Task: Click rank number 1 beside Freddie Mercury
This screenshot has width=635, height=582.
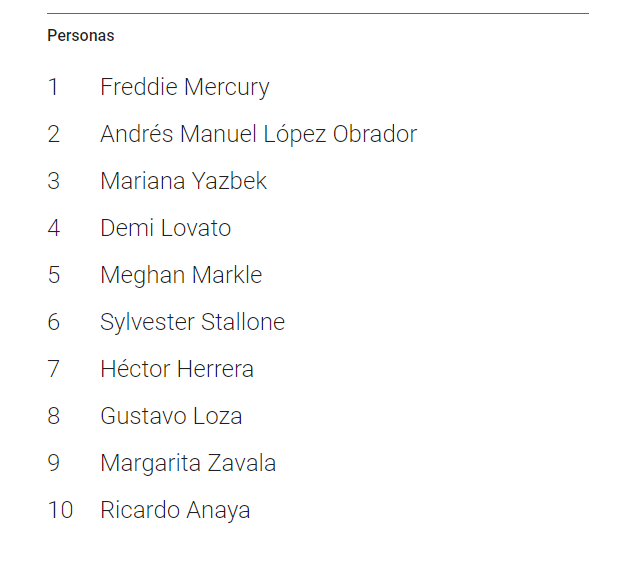Action: (x=53, y=87)
